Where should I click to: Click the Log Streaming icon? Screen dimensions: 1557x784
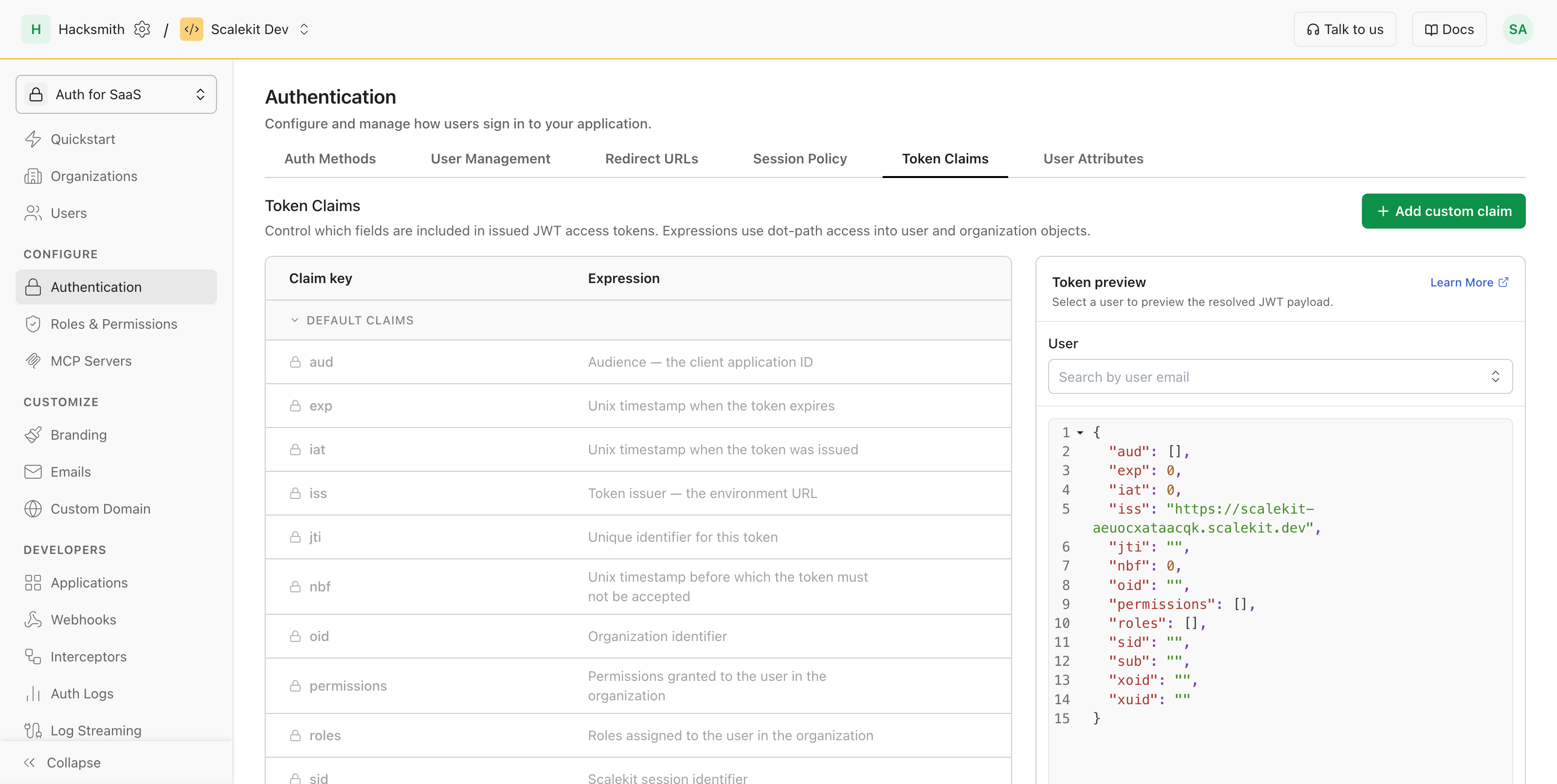coord(33,730)
